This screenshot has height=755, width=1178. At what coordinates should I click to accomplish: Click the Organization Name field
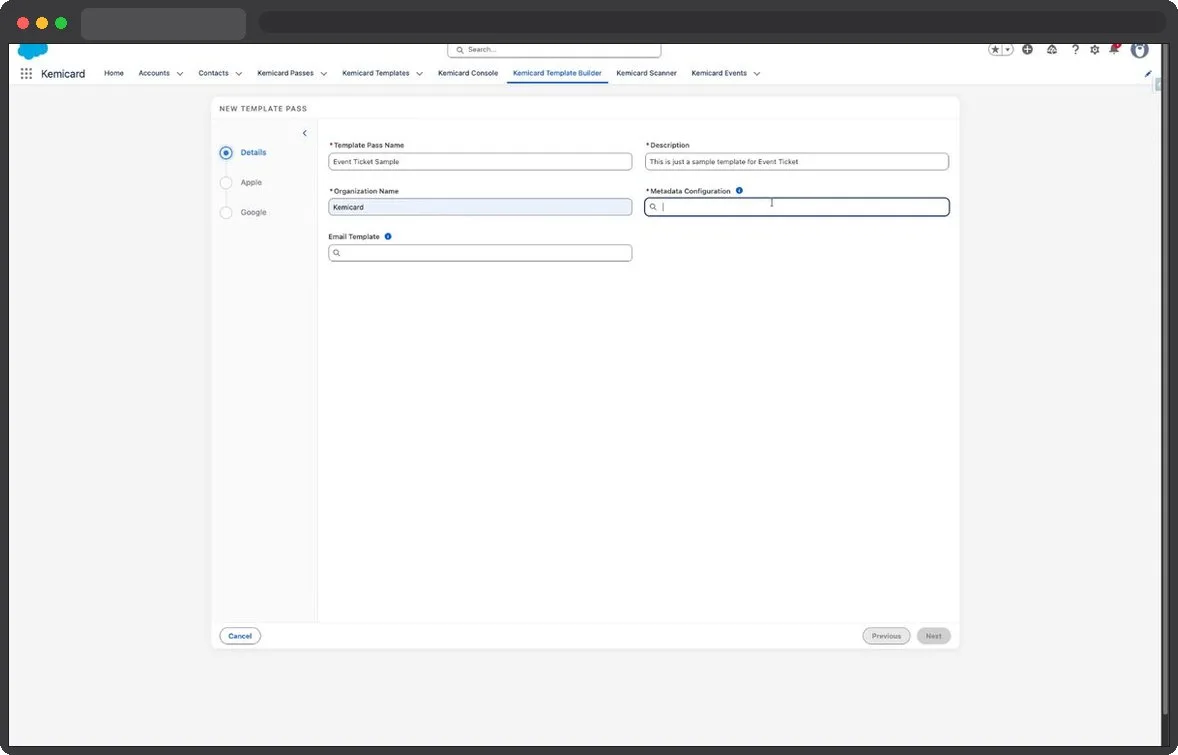coord(480,207)
